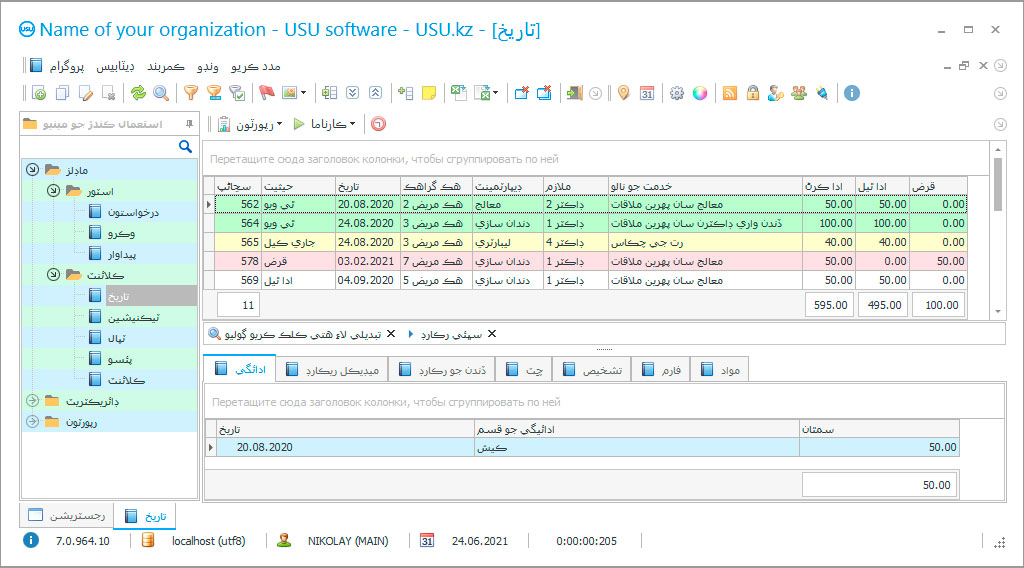Switch to the مواد tab
This screenshot has width=1024, height=568.
coord(720,370)
